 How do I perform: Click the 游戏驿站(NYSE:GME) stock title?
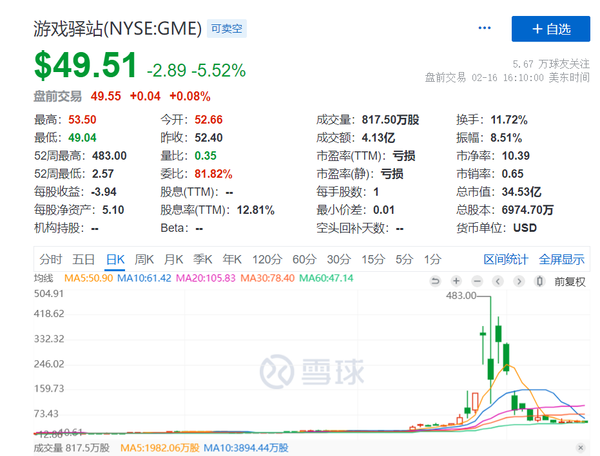tap(117, 29)
